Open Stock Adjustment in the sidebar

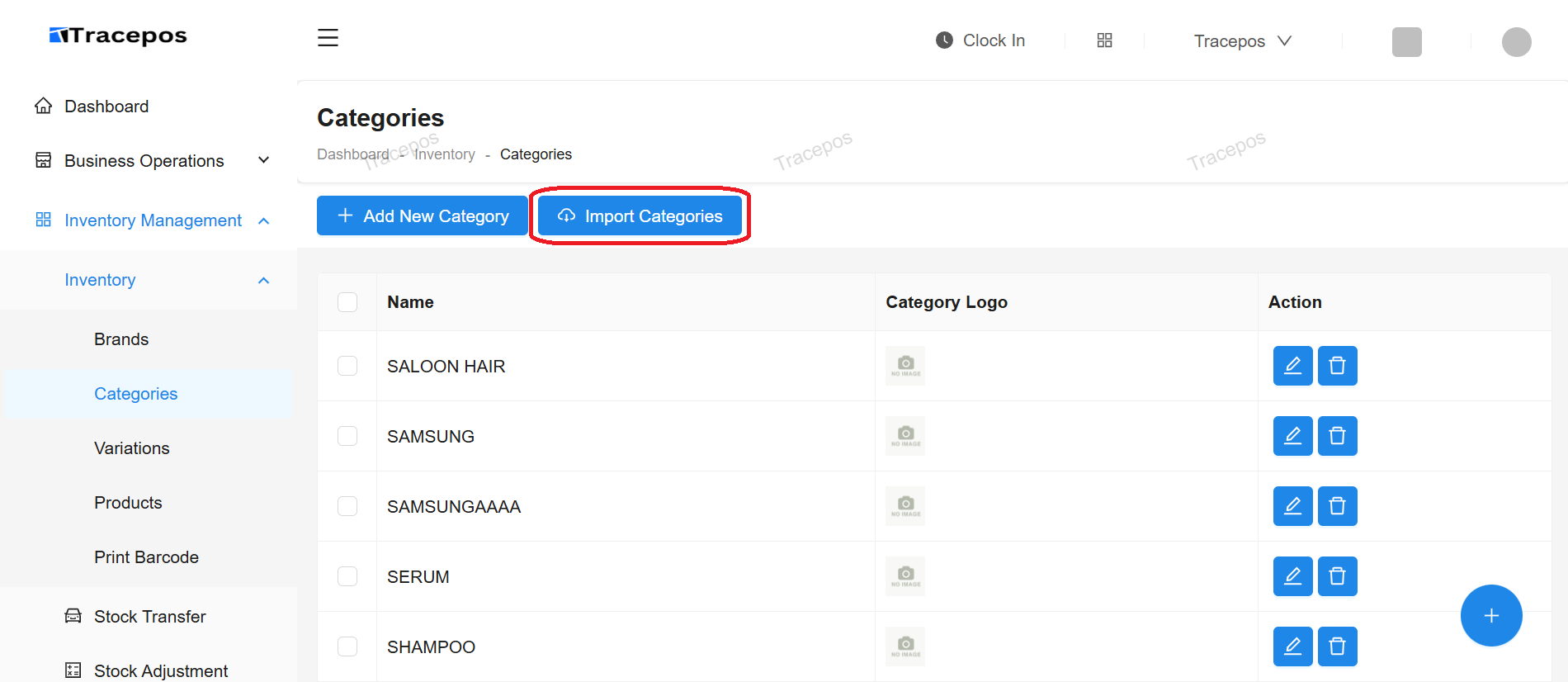pos(161,671)
